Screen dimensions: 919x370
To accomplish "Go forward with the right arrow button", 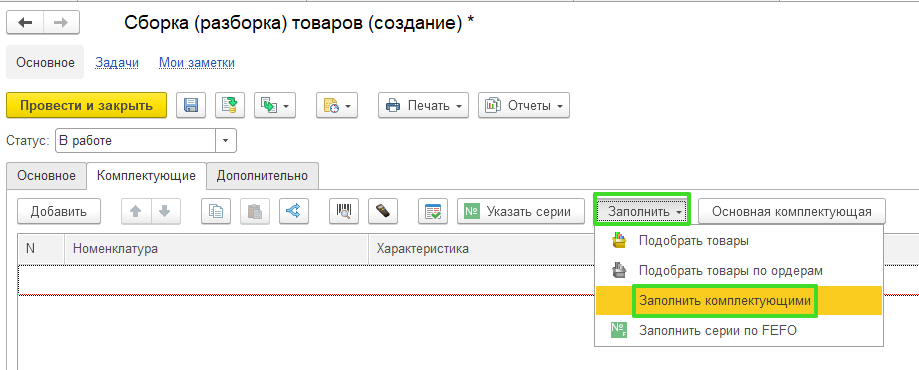I will (x=61, y=23).
